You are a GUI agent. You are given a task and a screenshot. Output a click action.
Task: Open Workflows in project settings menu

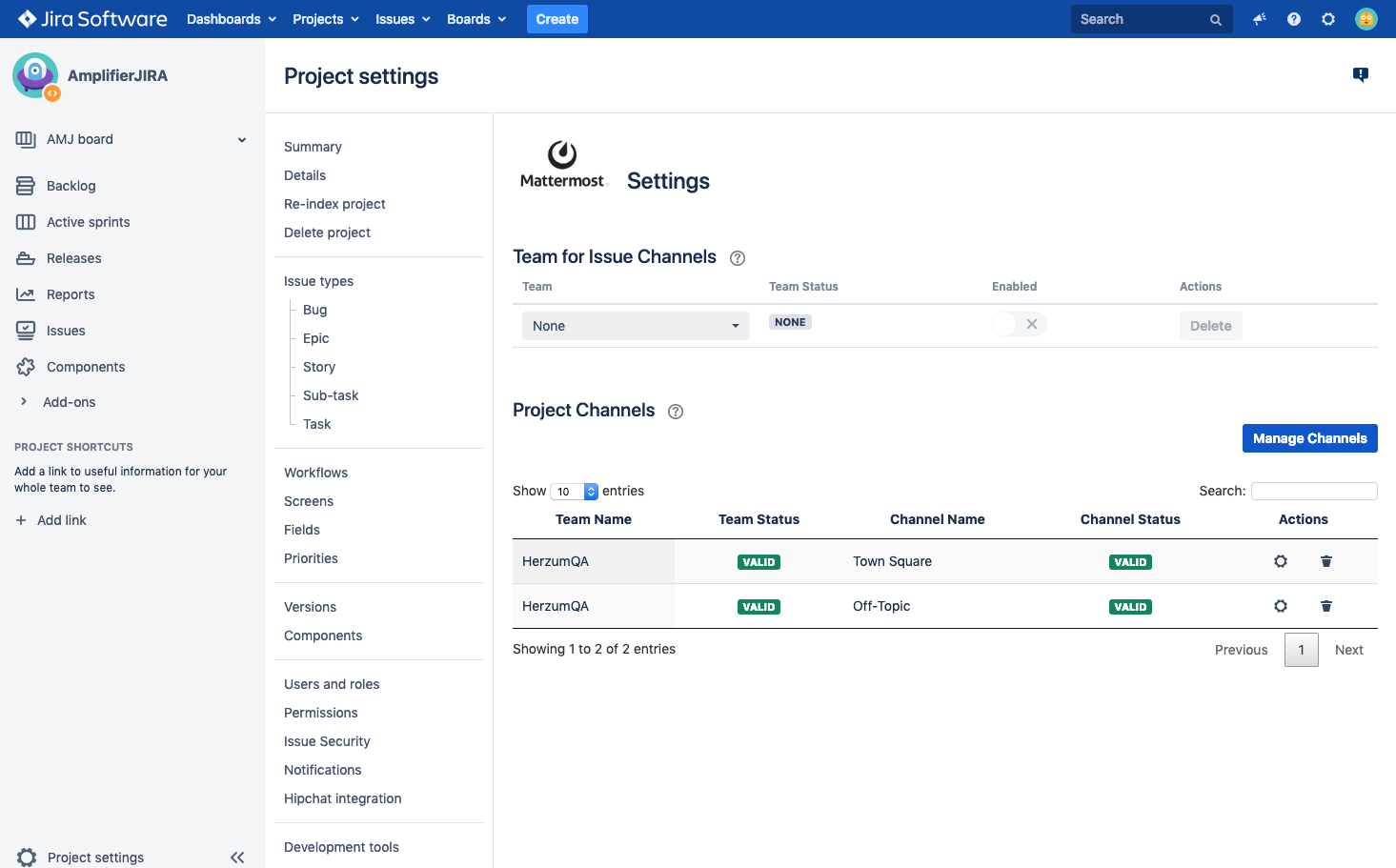(315, 473)
